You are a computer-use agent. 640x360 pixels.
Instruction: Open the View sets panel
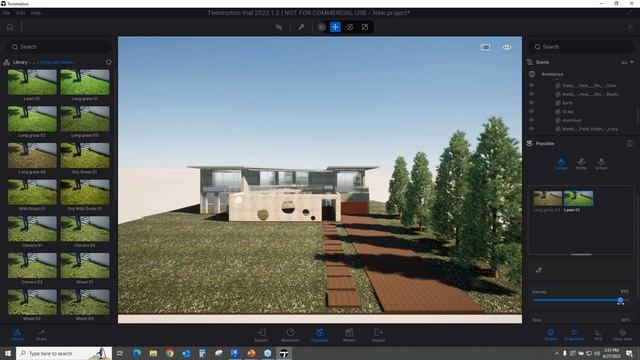click(622, 335)
